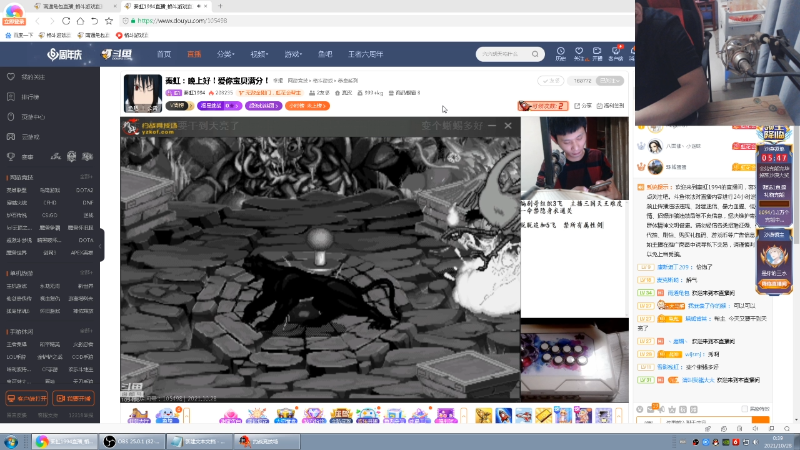This screenshot has height=450, width=800.
Task: Click the emoji icon in chat toolbar
Action: (640, 409)
